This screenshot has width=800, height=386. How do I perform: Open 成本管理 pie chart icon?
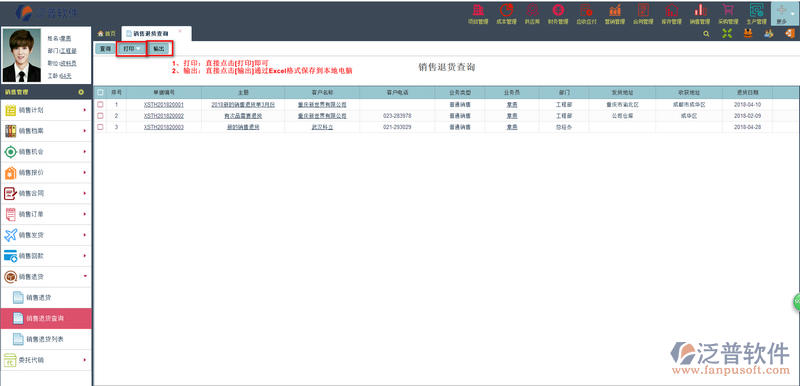point(506,10)
